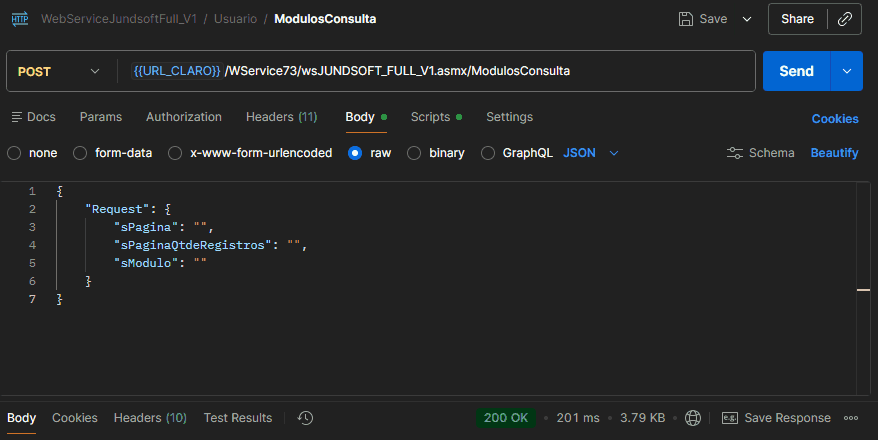
Task: Click the Save Response icon
Action: 730,418
